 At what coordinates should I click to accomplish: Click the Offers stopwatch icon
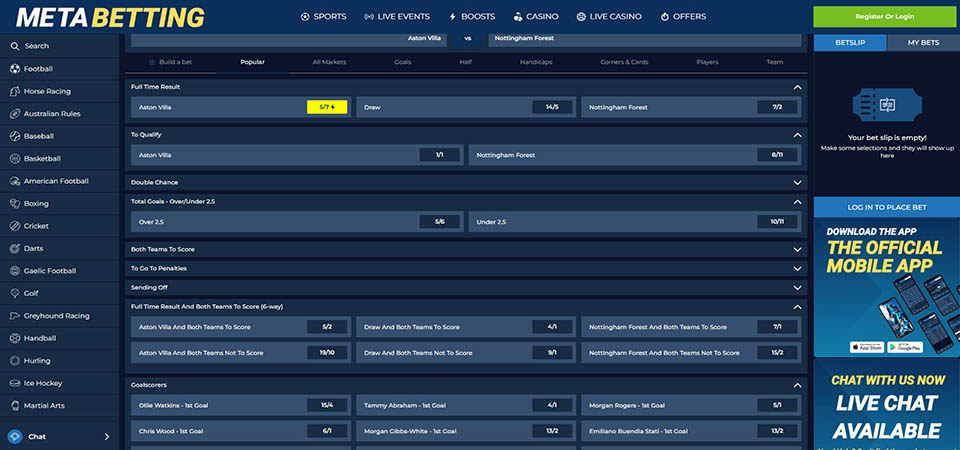click(x=665, y=17)
